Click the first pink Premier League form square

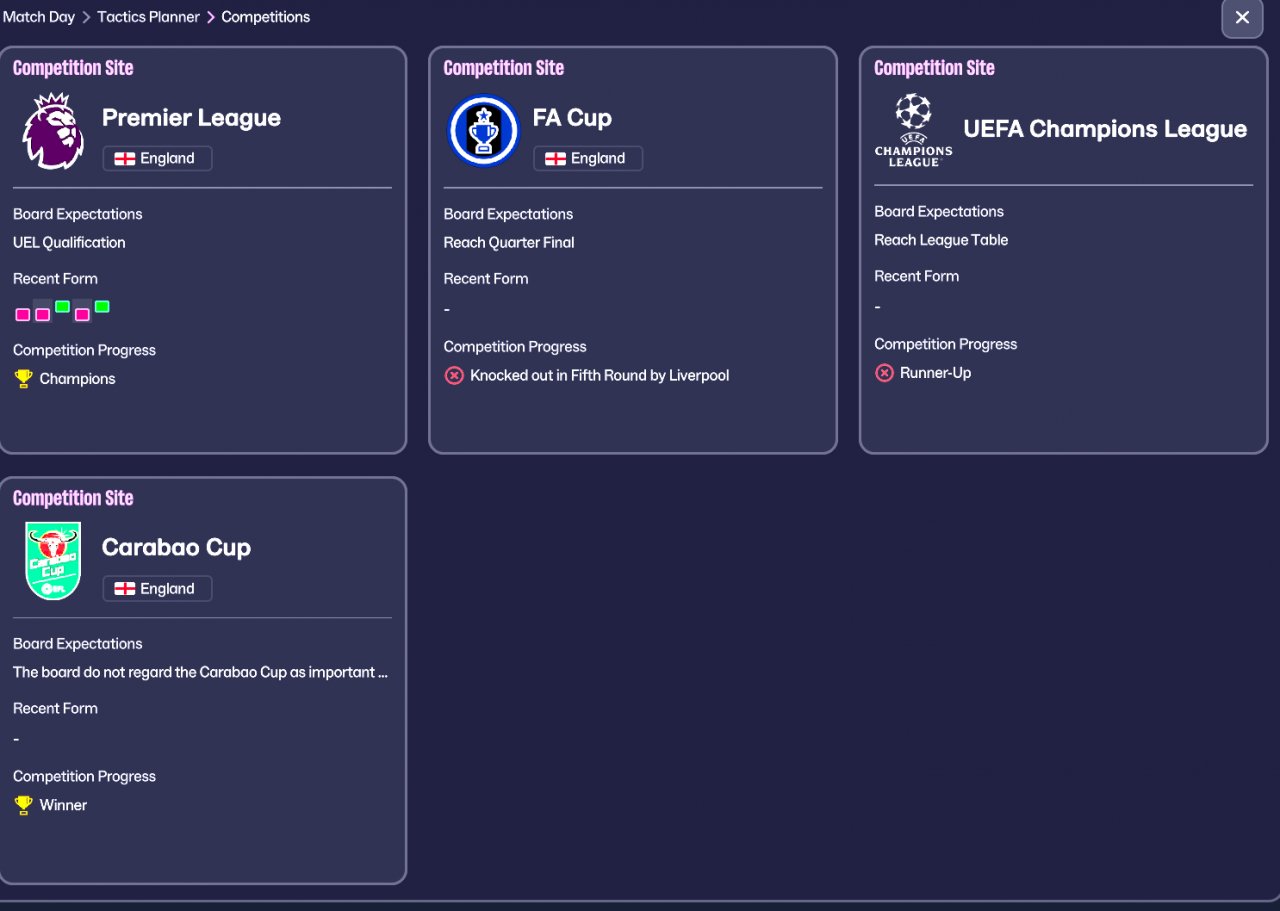[x=23, y=314]
